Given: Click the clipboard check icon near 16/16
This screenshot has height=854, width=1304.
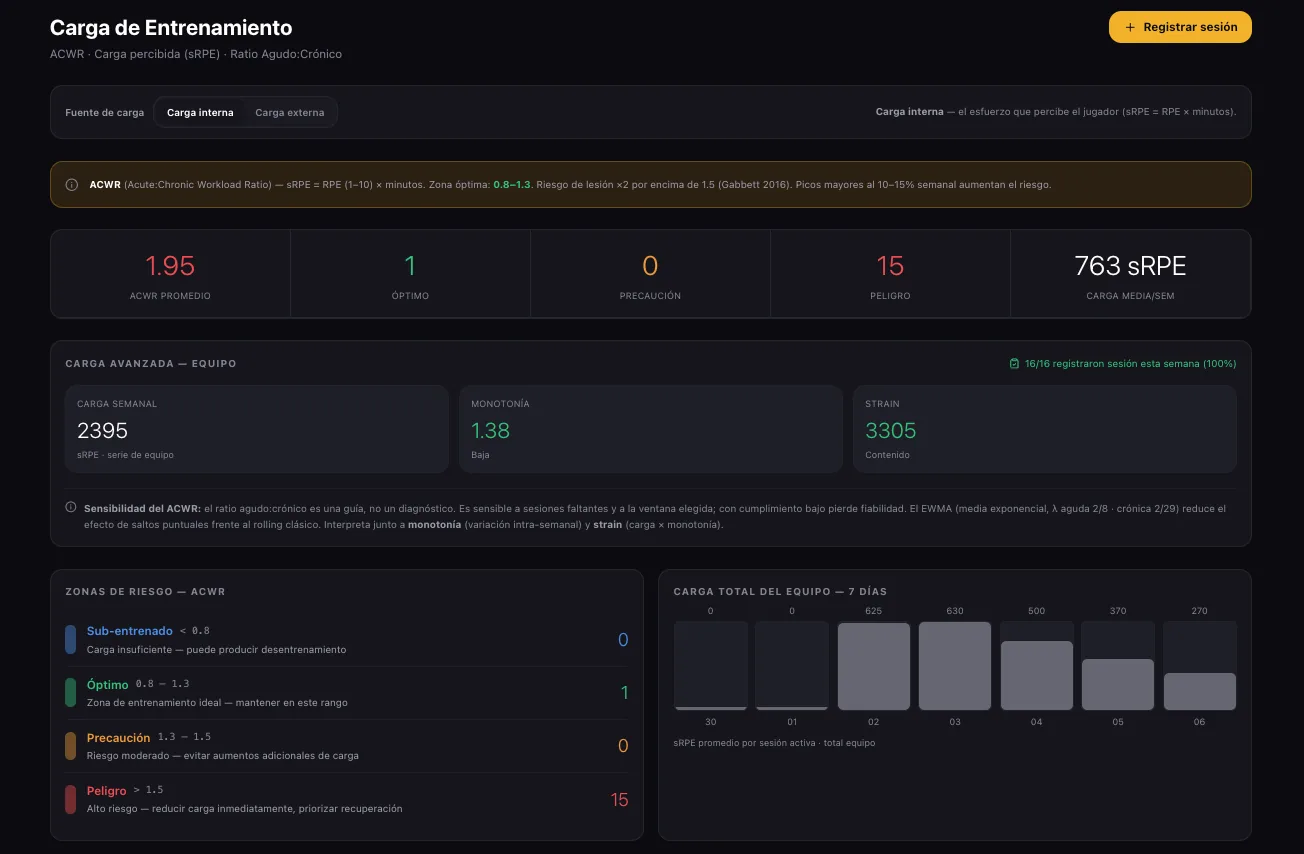Looking at the screenshot, I should (1014, 364).
